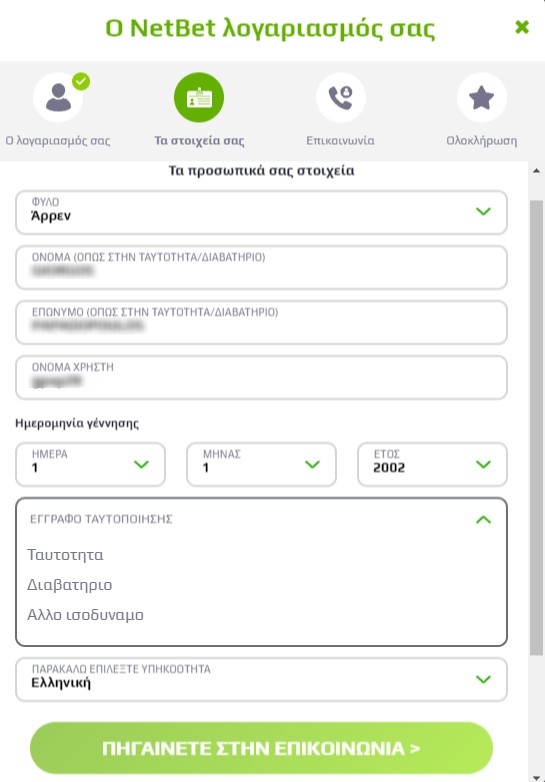Screen dimensions: 545x782
Task: Click the ΟΝΟΜΑ first name field
Action: 261,267
